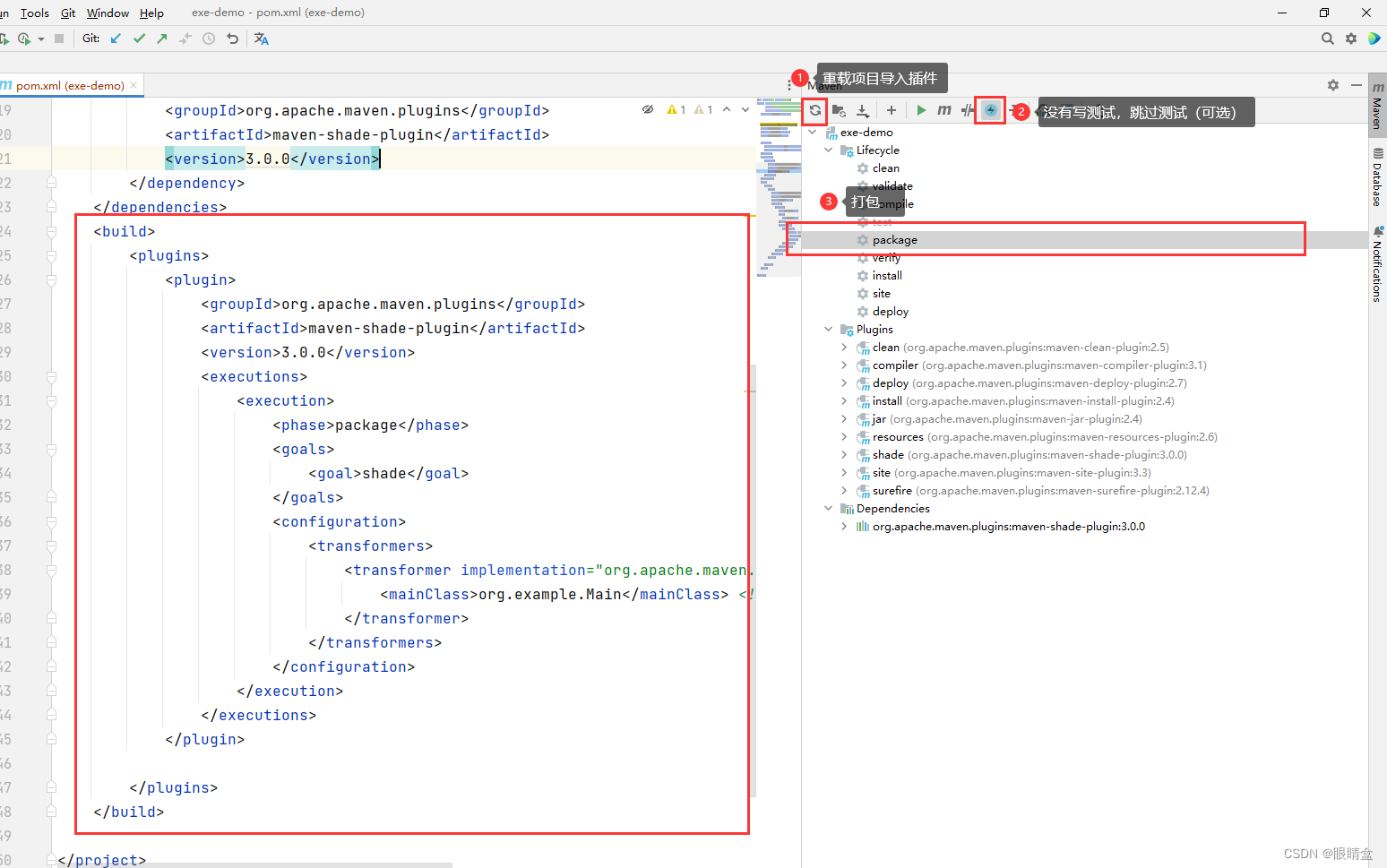Expand the surefire plugin node
Image resolution: width=1387 pixels, height=868 pixels.
click(844, 490)
